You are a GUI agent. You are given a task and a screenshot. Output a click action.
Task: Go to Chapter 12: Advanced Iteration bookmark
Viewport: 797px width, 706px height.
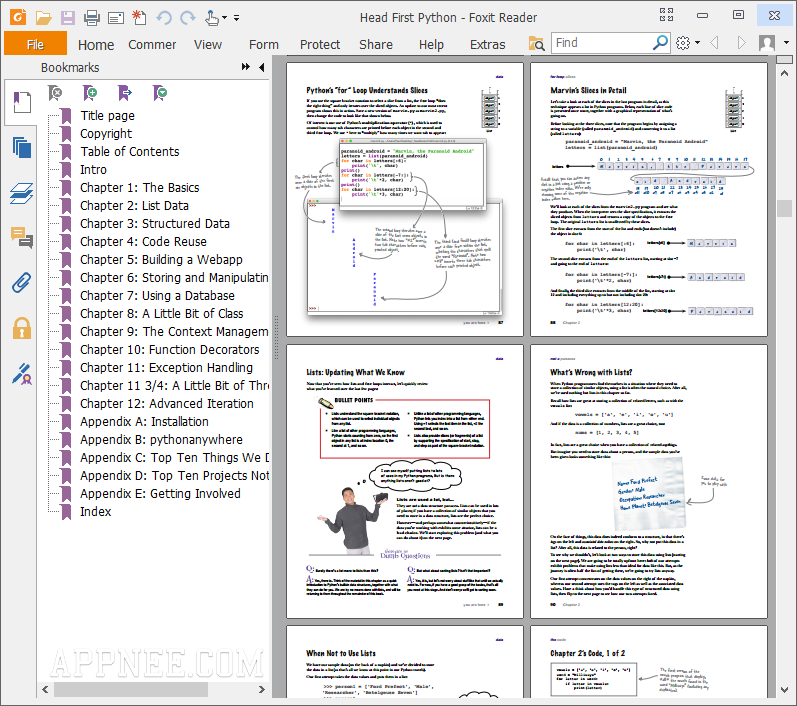point(167,404)
